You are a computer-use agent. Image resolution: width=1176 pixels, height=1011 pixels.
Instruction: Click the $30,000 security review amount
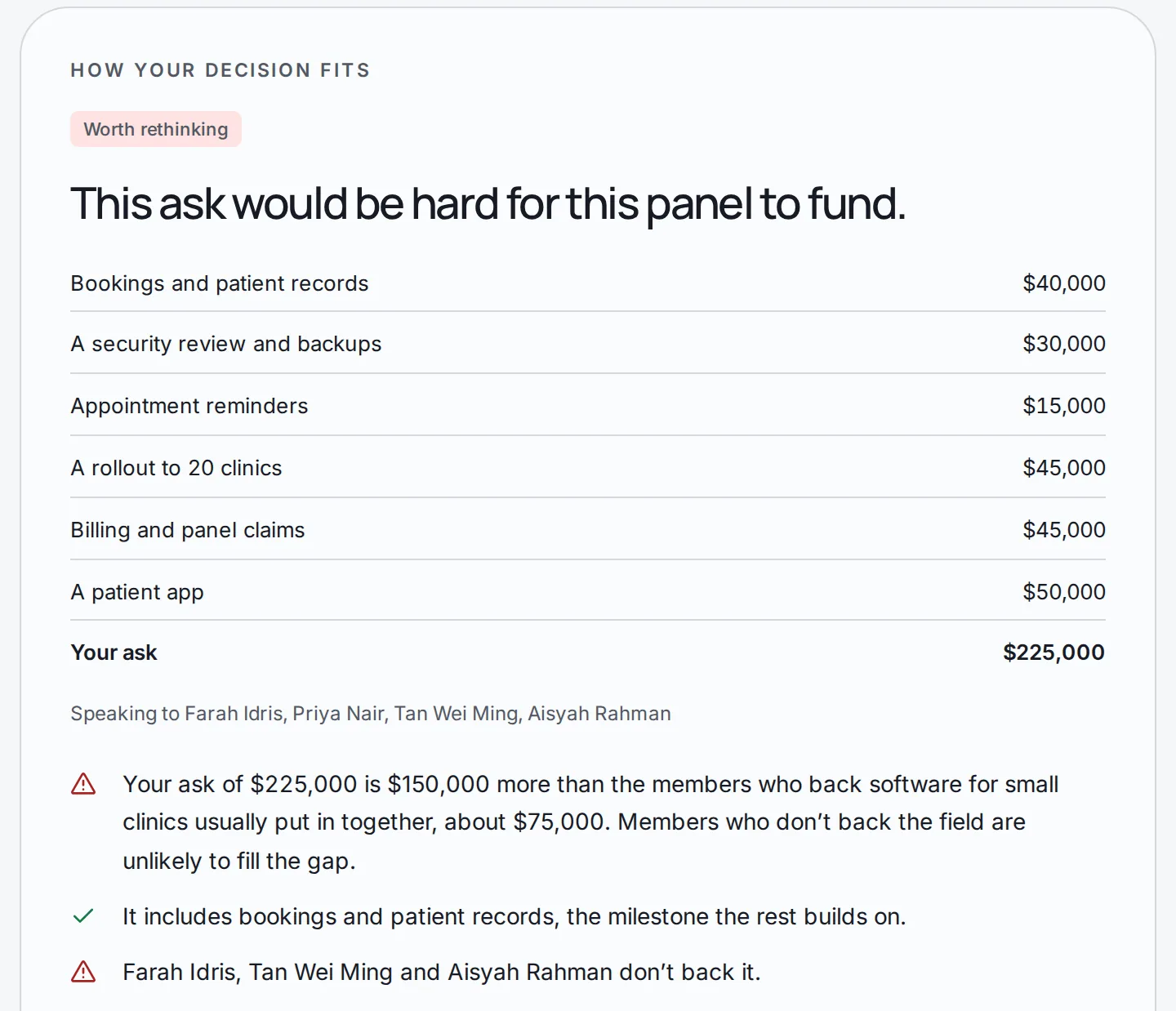pyautogui.click(x=1064, y=344)
